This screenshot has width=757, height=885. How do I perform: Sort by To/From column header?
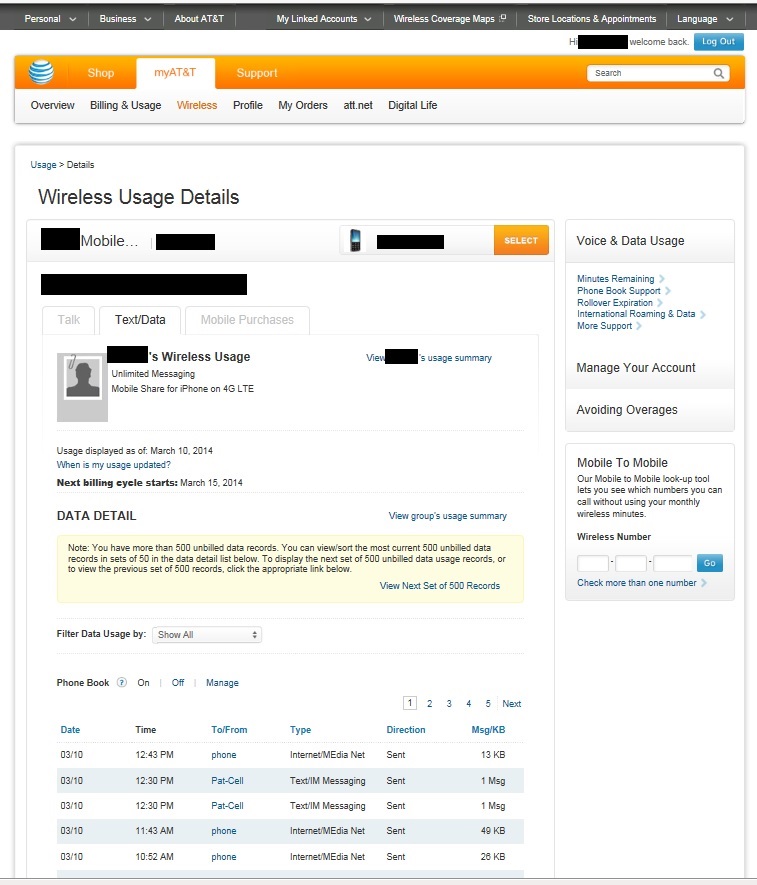pyautogui.click(x=229, y=730)
